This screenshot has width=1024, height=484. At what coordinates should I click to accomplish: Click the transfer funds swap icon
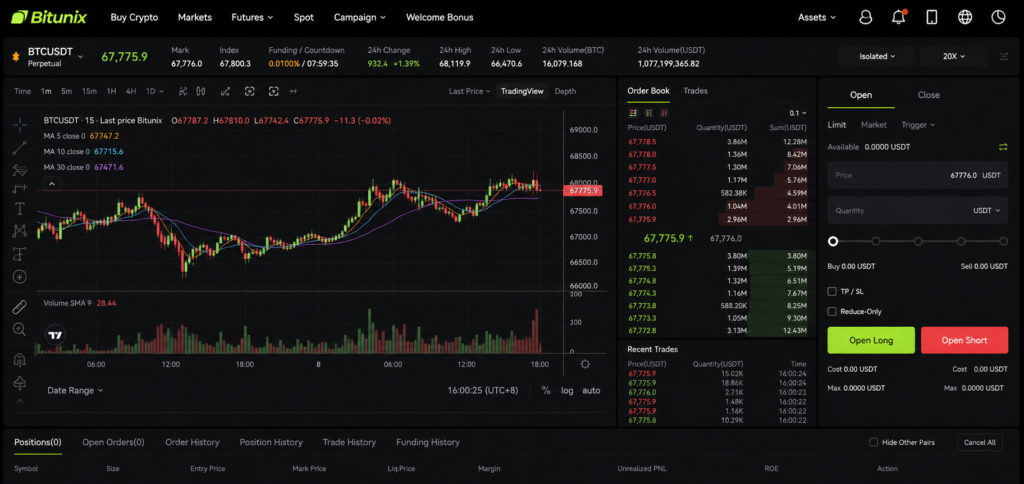pos(1003,147)
